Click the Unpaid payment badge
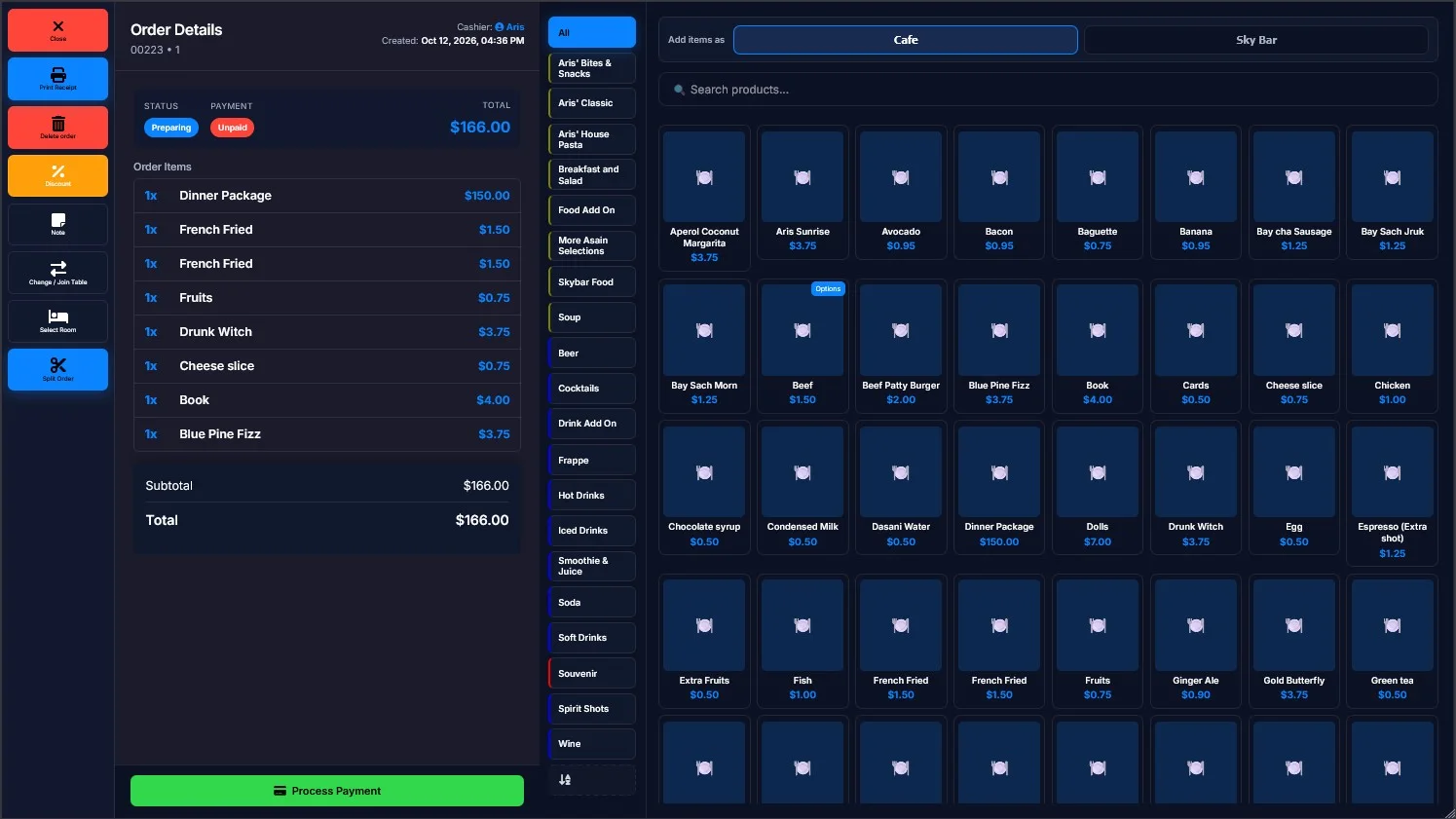The height and width of the screenshot is (819, 1456). click(233, 128)
